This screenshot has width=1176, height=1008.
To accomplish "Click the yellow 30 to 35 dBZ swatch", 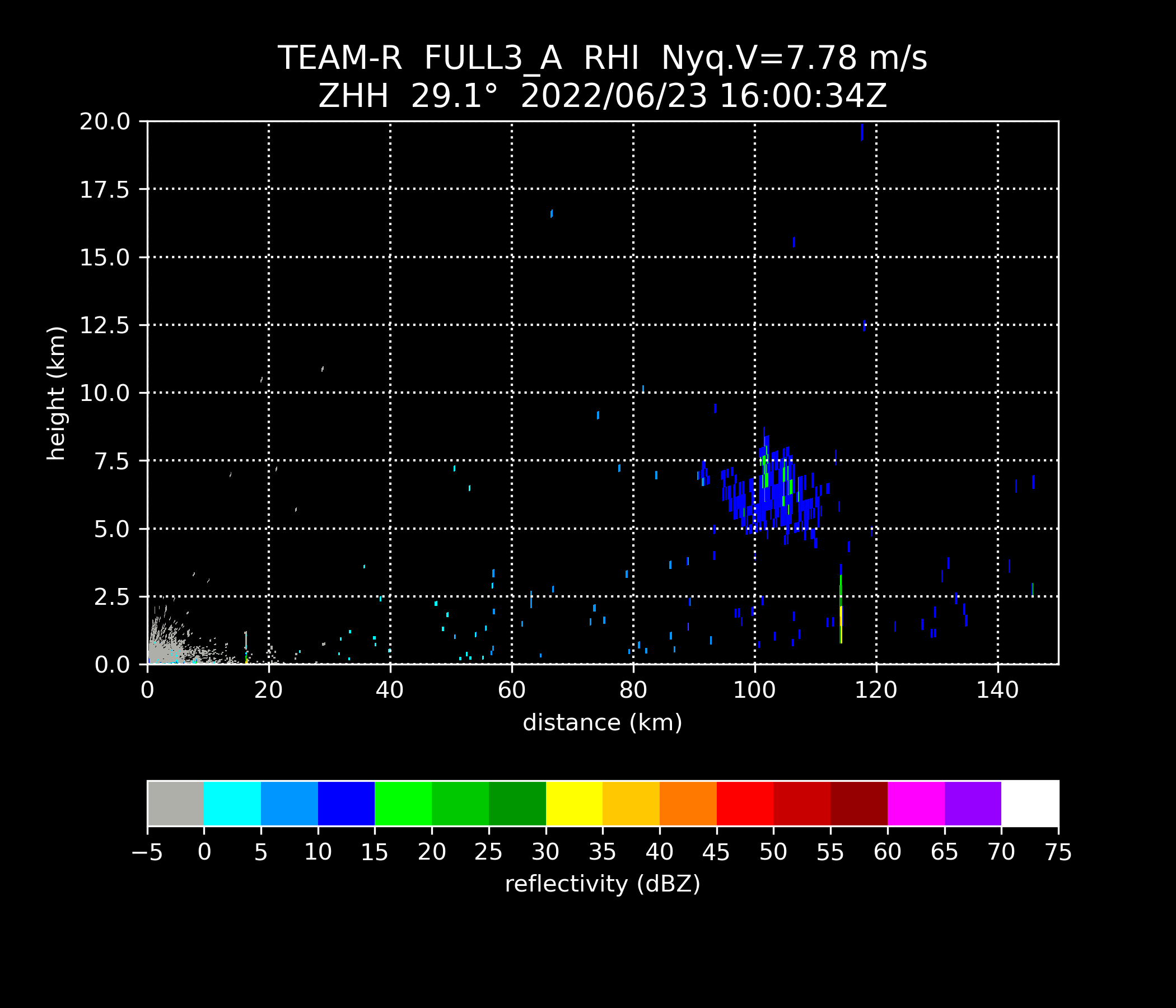I will [575, 803].
